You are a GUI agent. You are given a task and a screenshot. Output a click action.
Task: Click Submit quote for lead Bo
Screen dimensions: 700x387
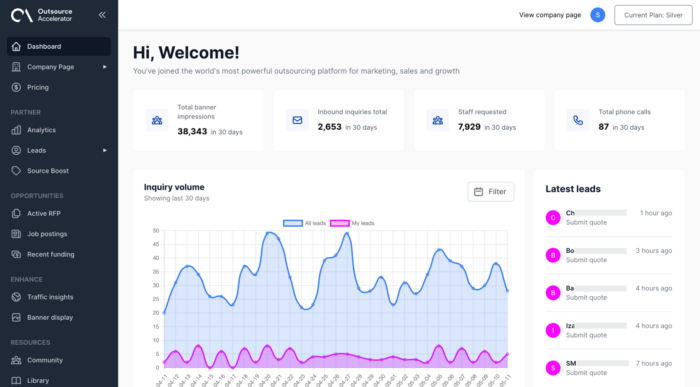586,260
